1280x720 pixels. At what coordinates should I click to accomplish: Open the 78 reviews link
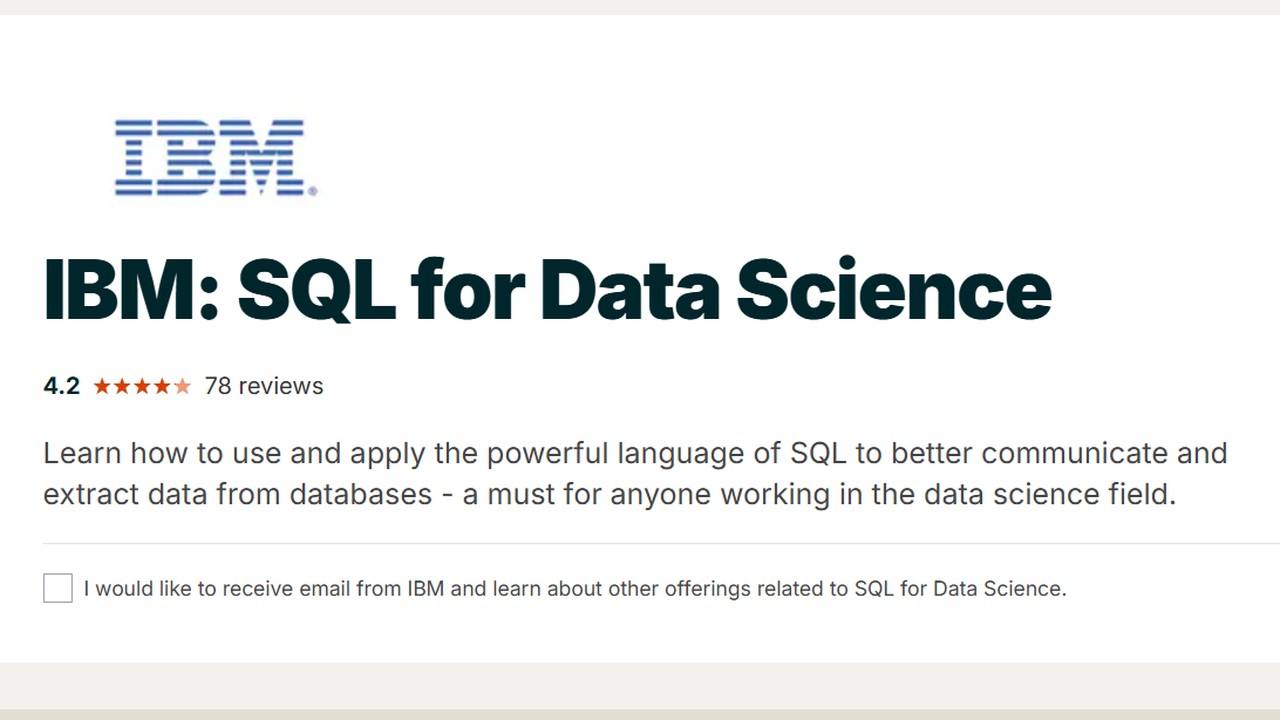click(264, 386)
